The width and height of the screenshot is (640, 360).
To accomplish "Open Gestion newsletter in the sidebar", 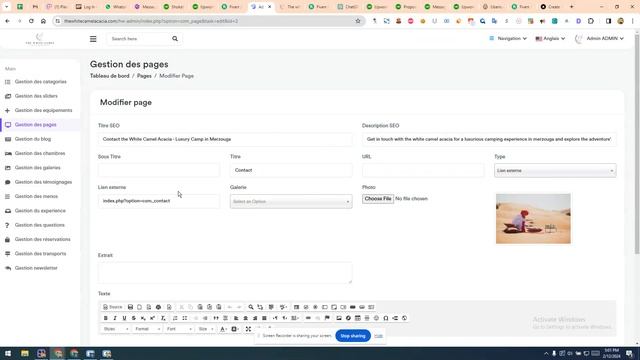I will coord(36,268).
